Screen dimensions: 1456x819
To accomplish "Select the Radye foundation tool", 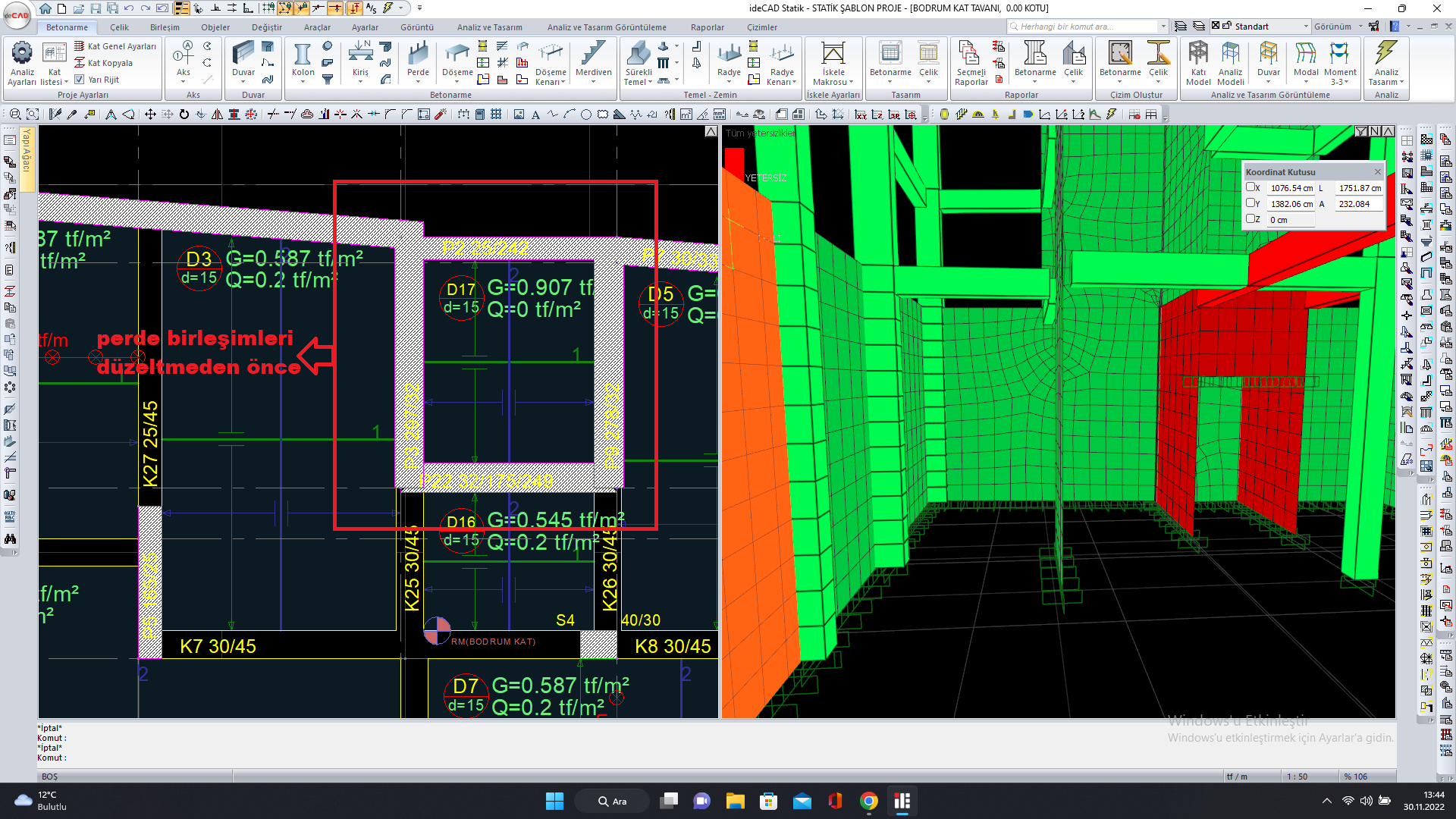I will click(729, 62).
